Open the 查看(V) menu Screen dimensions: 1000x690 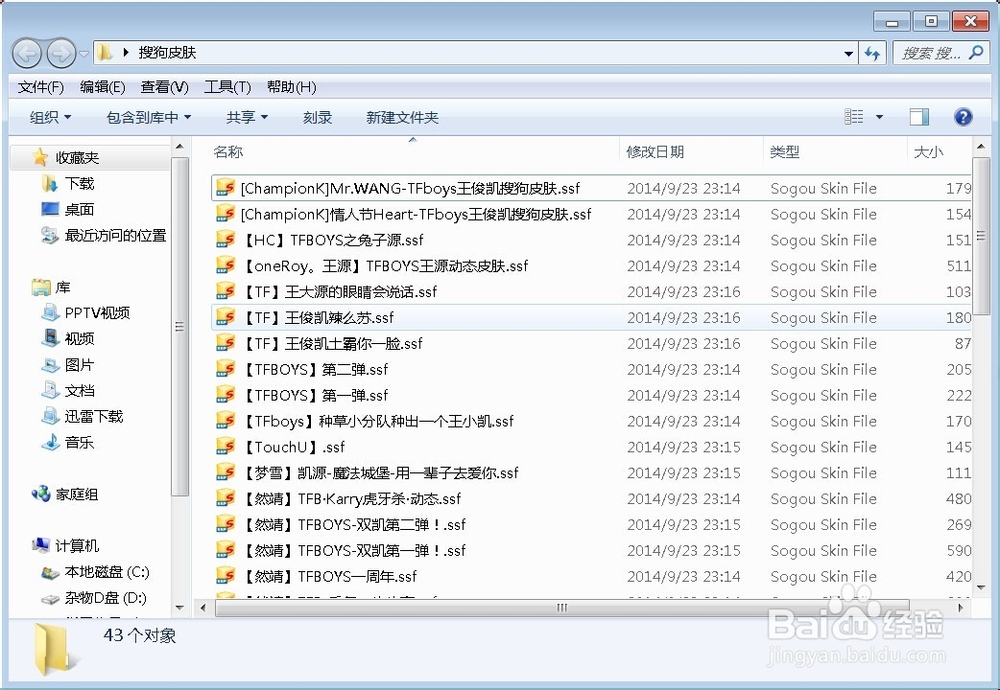click(x=164, y=87)
